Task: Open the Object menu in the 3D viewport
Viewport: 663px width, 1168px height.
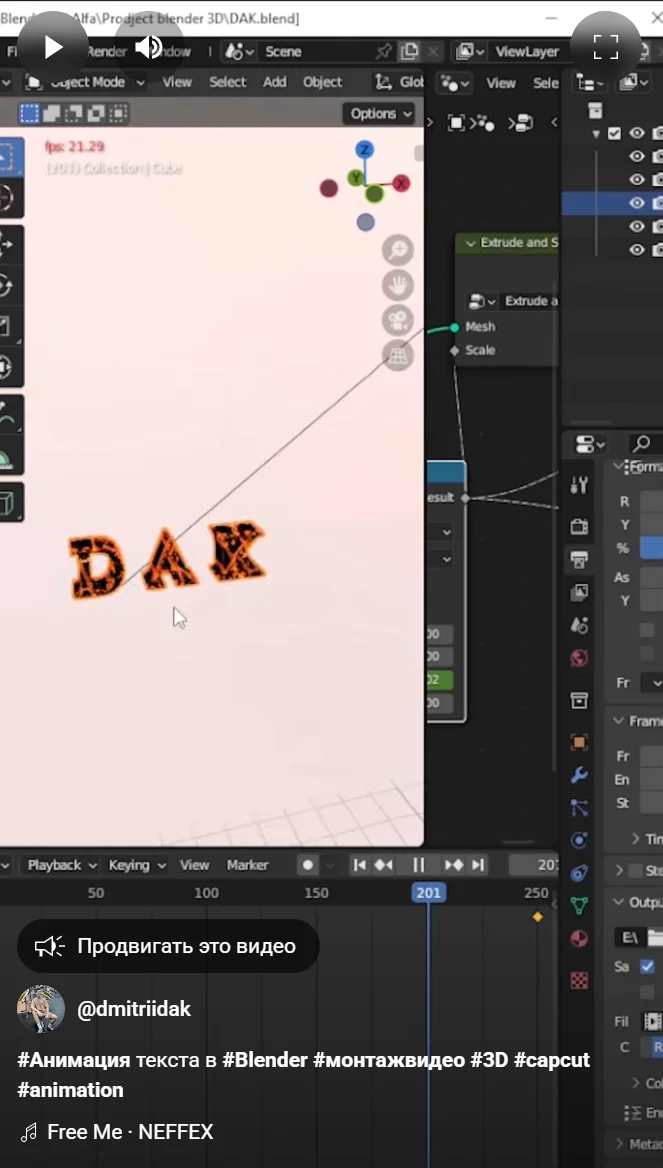Action: (323, 82)
